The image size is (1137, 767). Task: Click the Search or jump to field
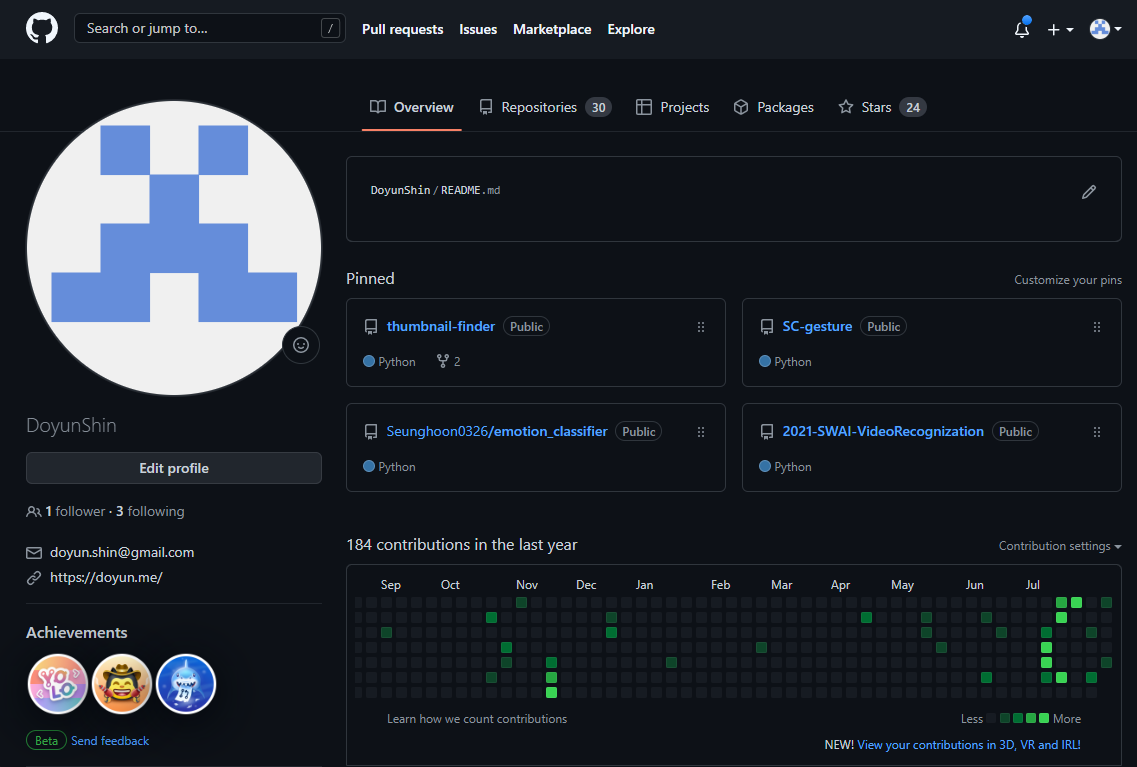(200, 29)
